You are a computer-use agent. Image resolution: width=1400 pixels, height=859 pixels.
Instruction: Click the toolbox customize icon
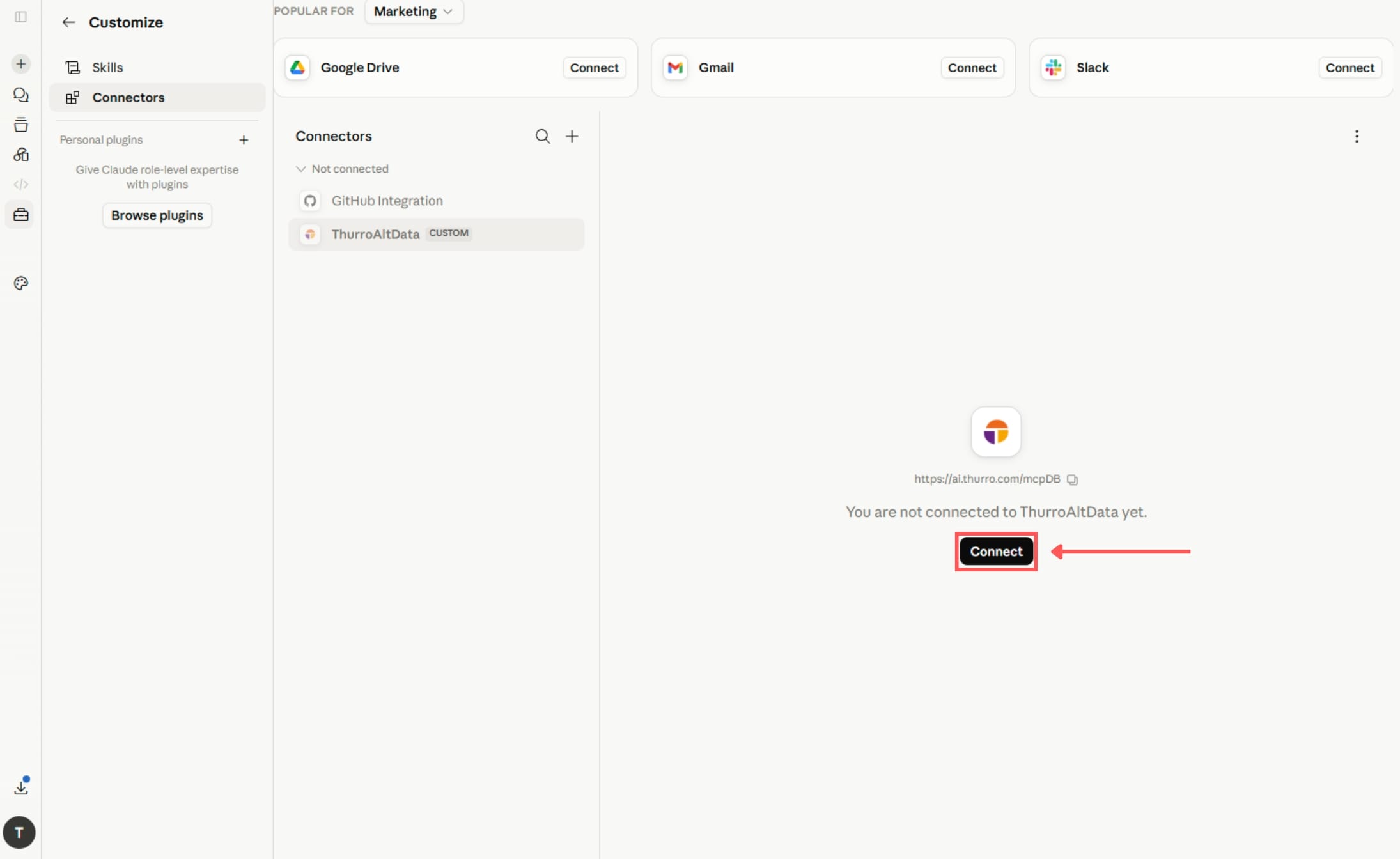tap(20, 215)
